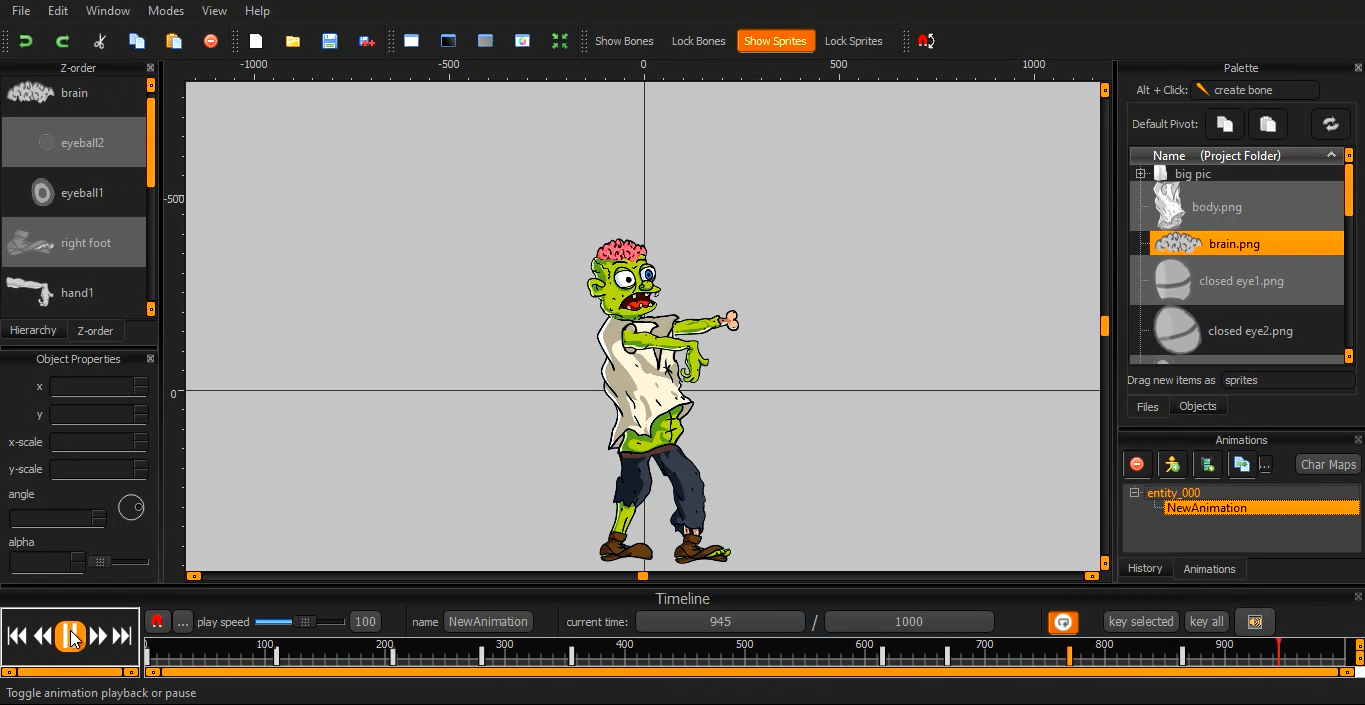1365x705 pixels.
Task: Select right foot in Z-order list
Action: [74, 243]
